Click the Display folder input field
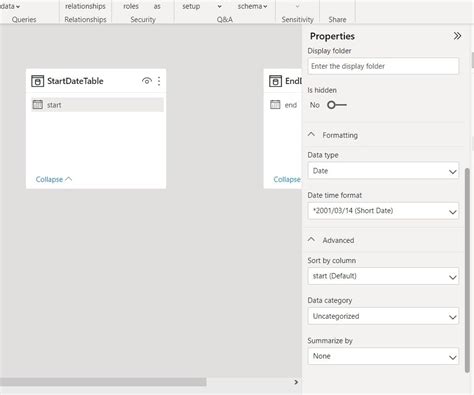 pos(383,66)
